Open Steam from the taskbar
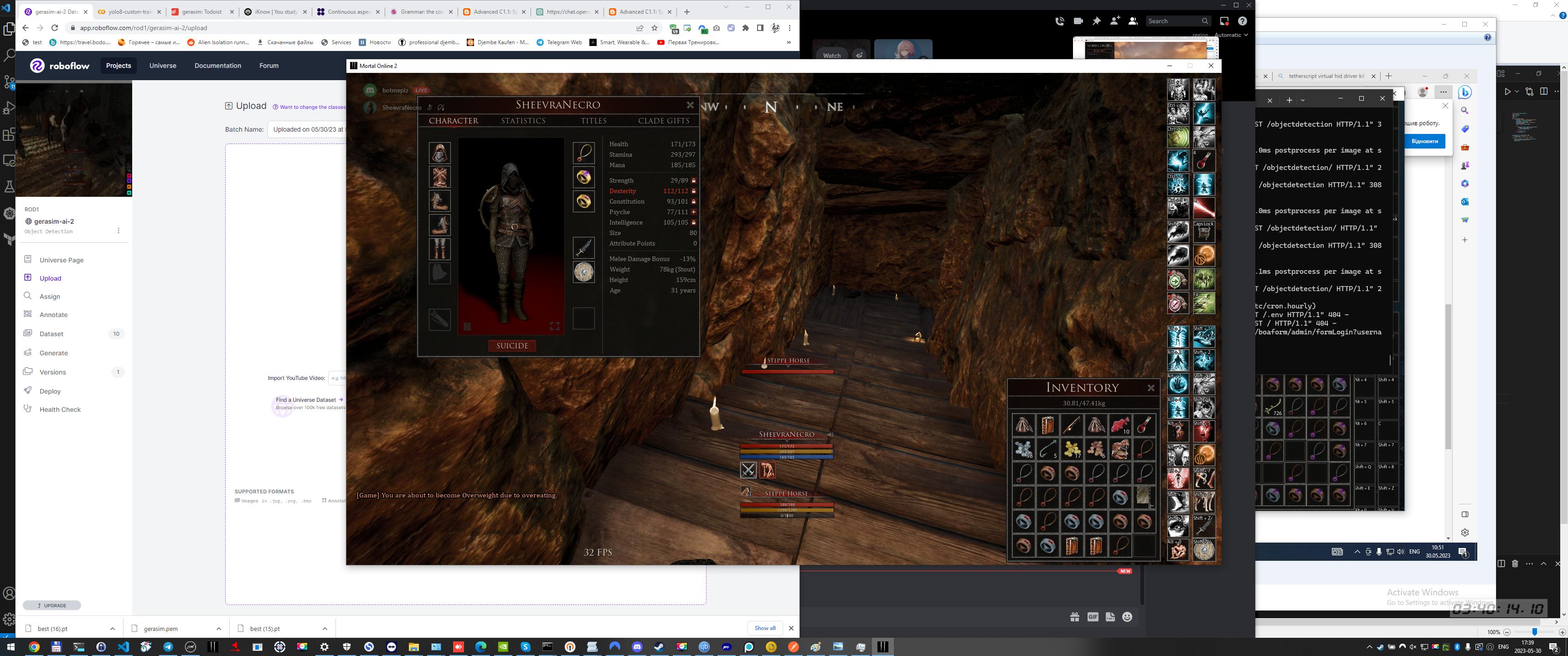The image size is (1568, 656). tap(659, 647)
